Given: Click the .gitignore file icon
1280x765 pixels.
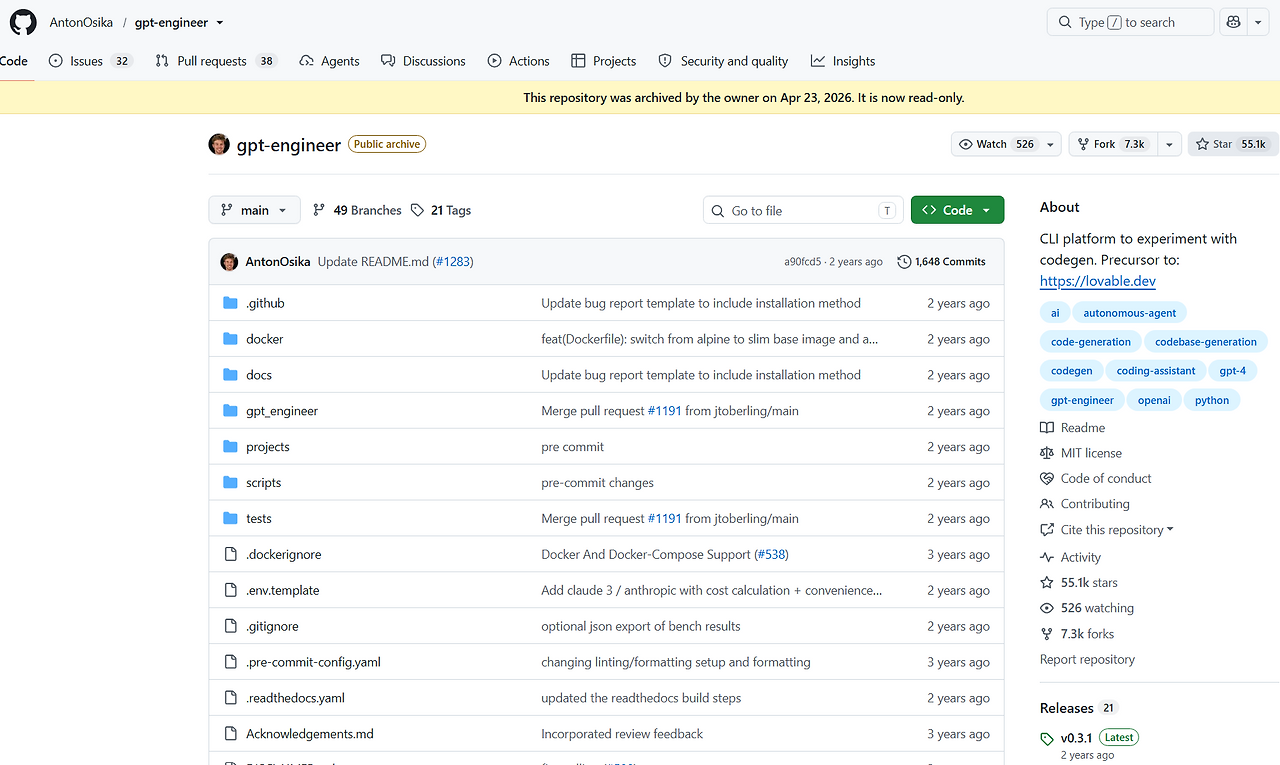Looking at the screenshot, I should 230,627.
